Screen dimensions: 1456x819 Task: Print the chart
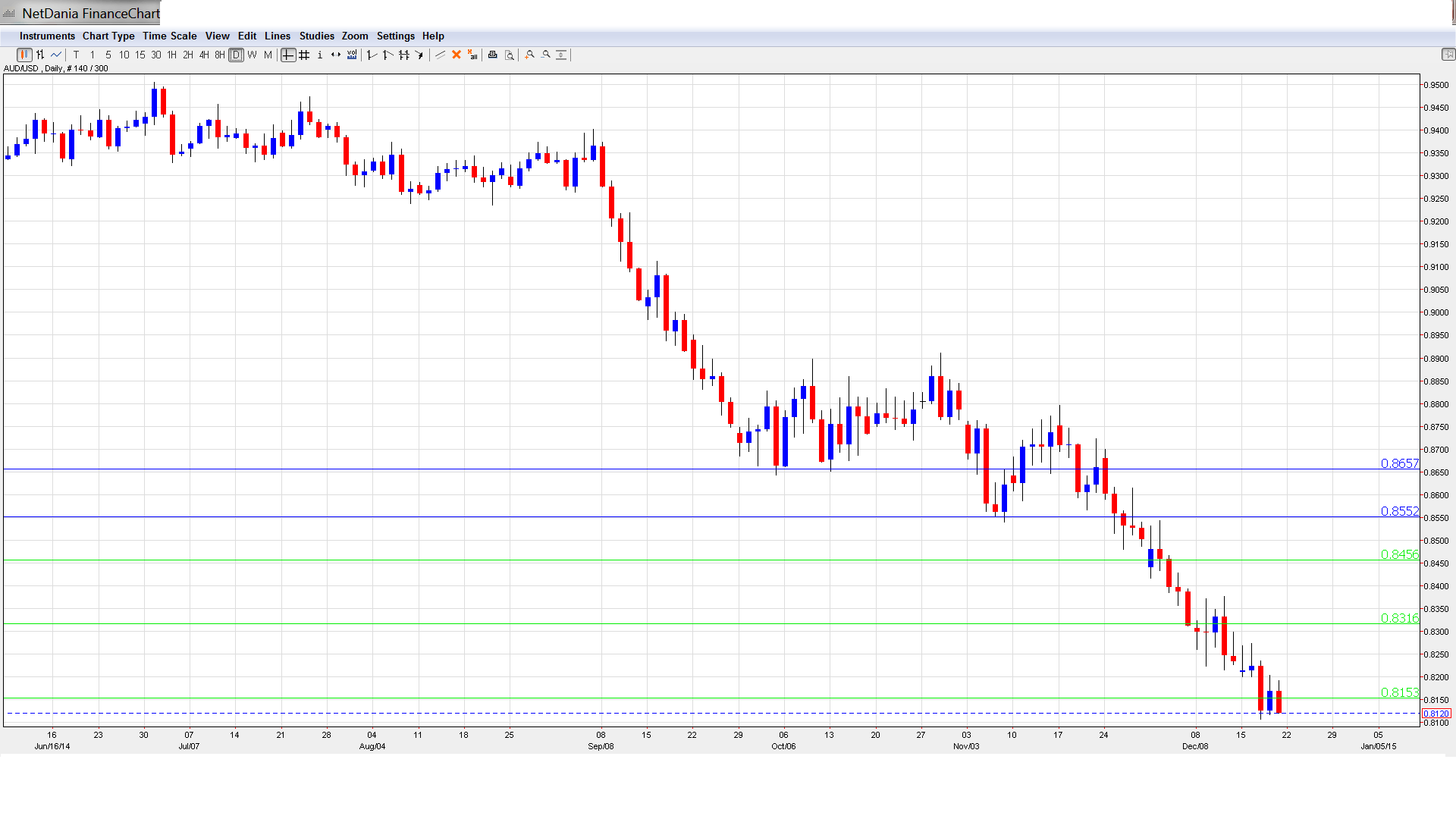(x=493, y=55)
